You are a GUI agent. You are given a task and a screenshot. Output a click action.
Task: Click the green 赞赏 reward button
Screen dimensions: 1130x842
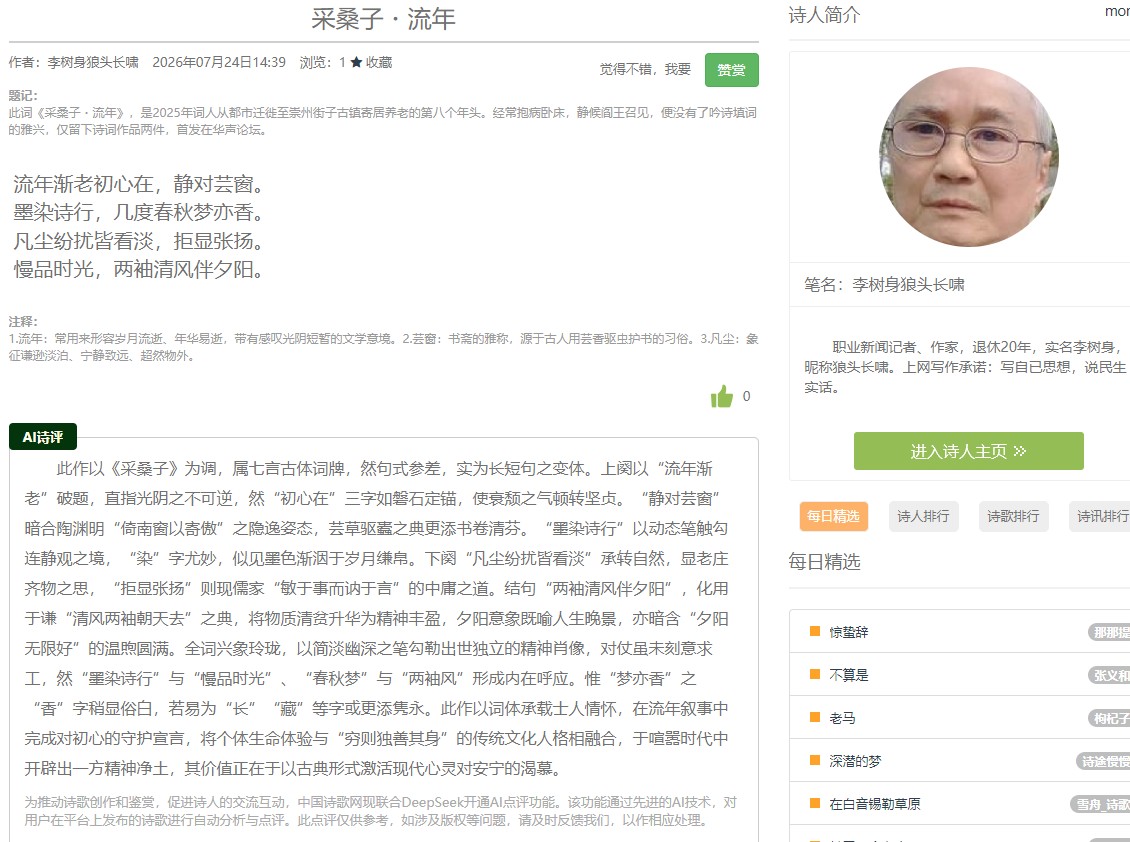731,70
